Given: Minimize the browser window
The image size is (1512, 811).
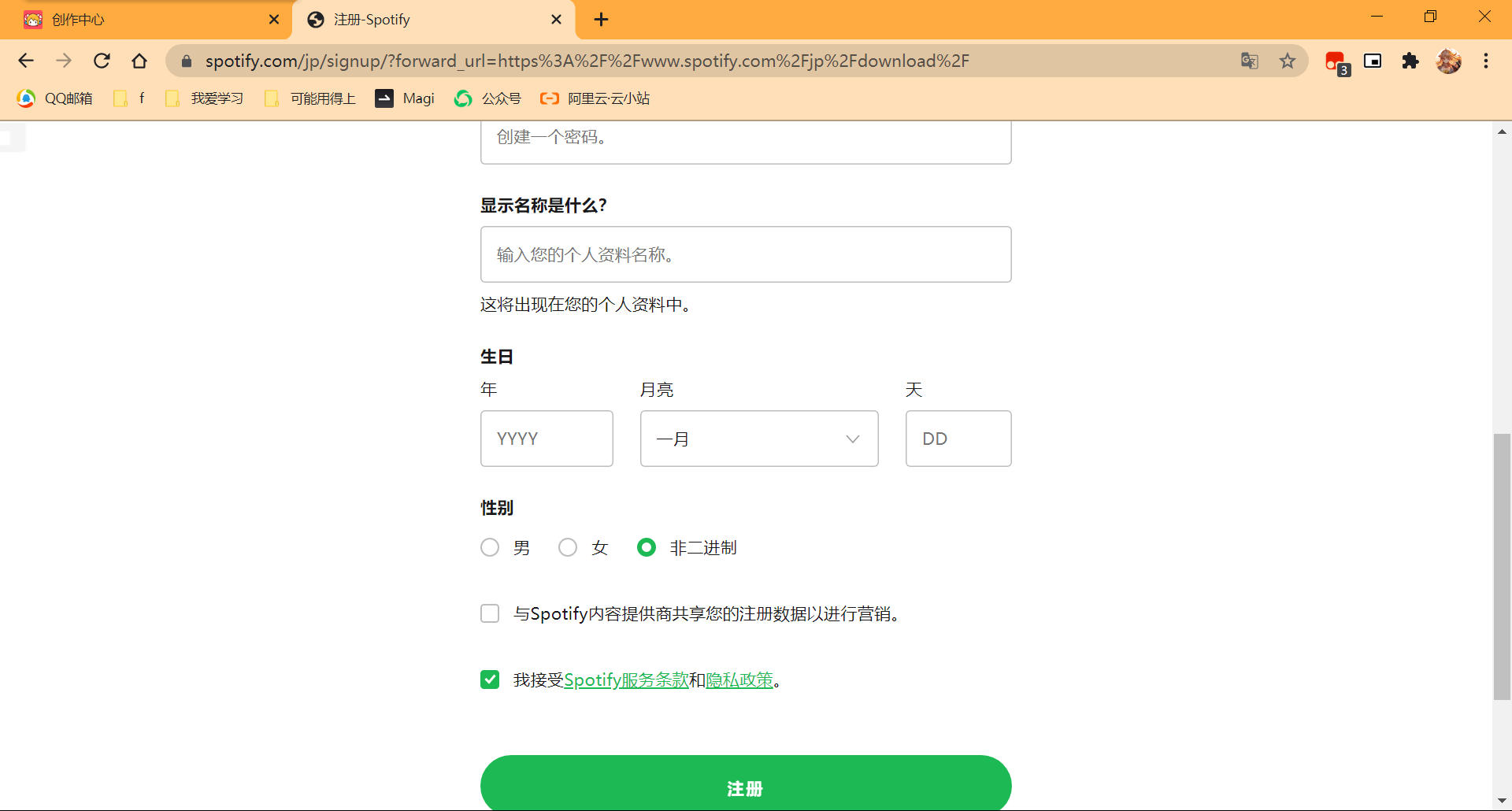Looking at the screenshot, I should (x=1377, y=17).
